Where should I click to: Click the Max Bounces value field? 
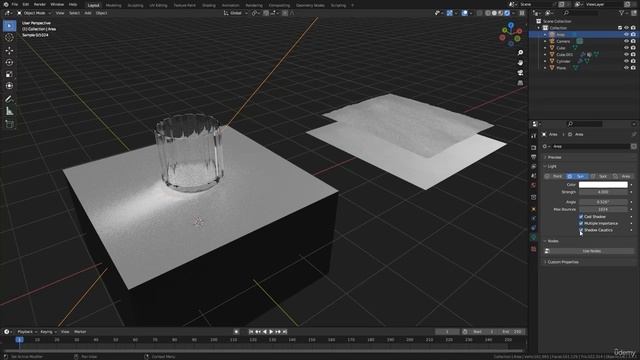(603, 209)
